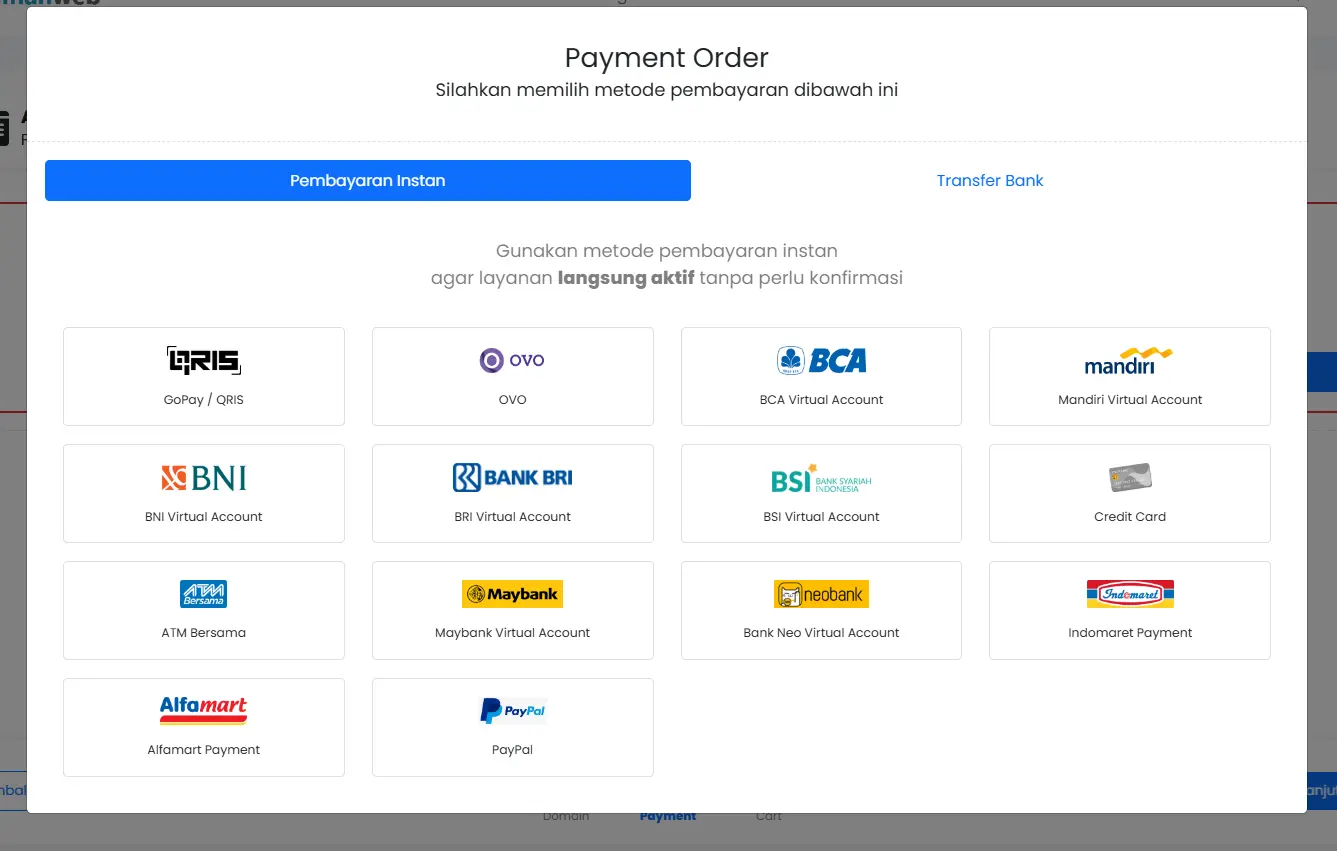Choose the OVO payment logo
This screenshot has height=851, width=1337.
(512, 360)
